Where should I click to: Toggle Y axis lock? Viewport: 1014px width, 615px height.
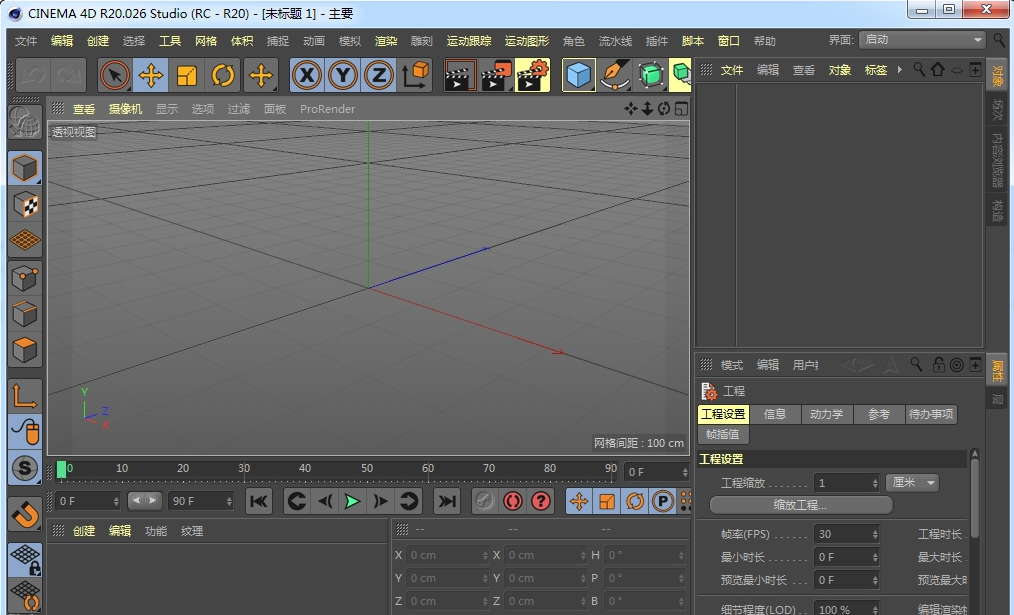pyautogui.click(x=343, y=76)
